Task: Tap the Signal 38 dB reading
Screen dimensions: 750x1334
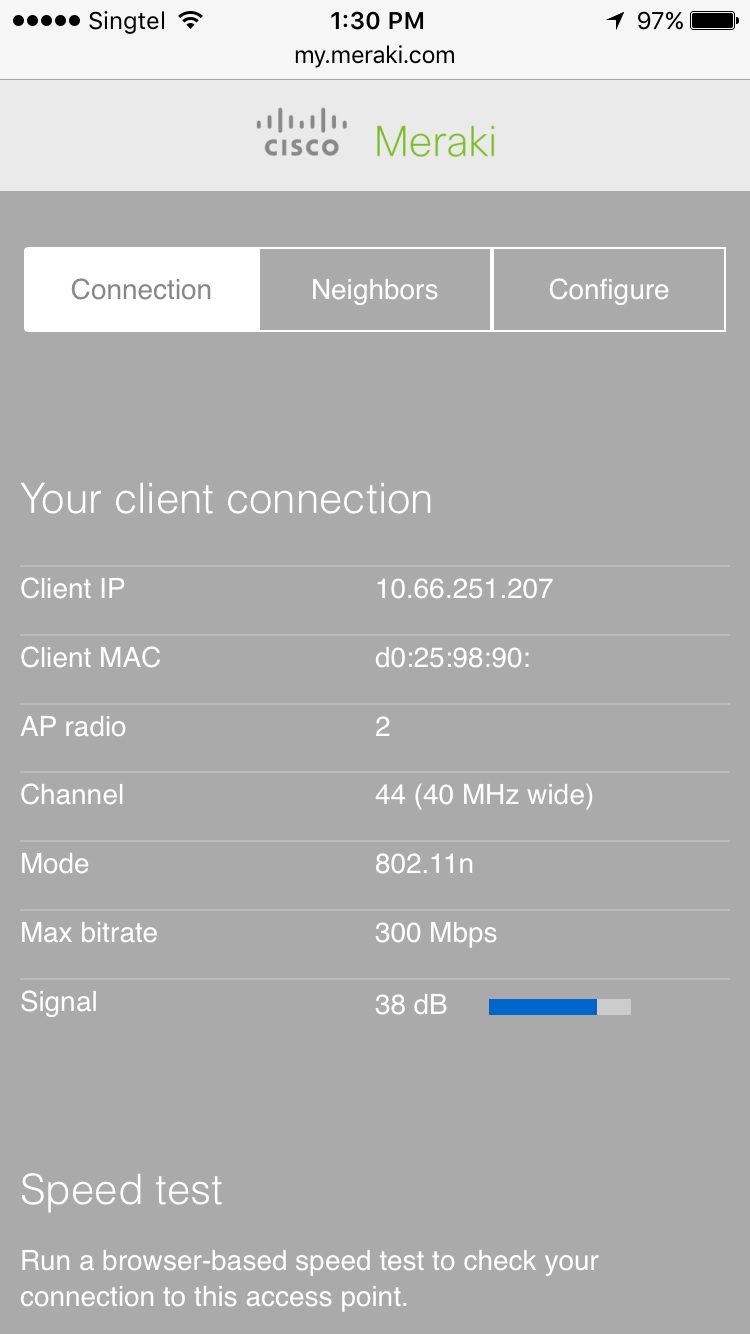Action: [411, 1005]
